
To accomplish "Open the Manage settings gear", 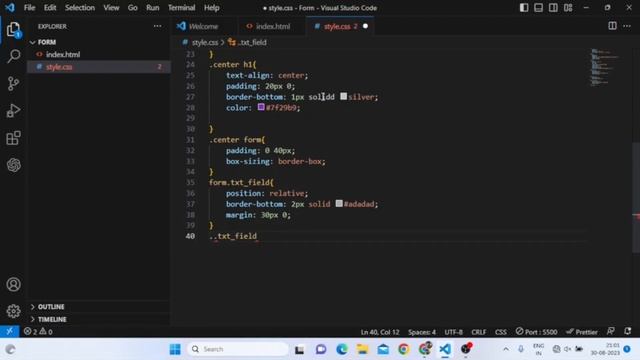I will [13, 311].
